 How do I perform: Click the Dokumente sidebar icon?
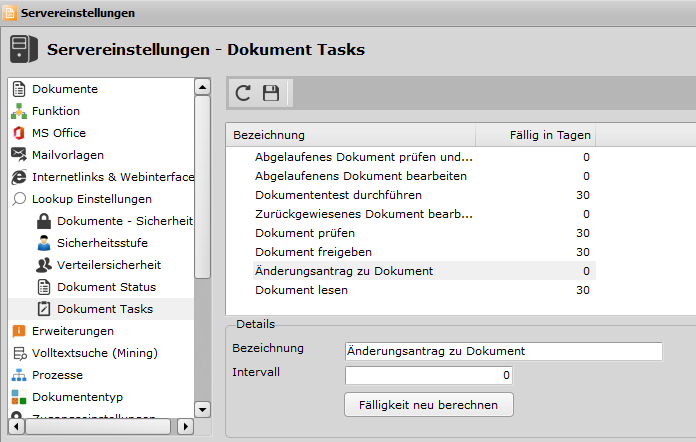point(19,89)
